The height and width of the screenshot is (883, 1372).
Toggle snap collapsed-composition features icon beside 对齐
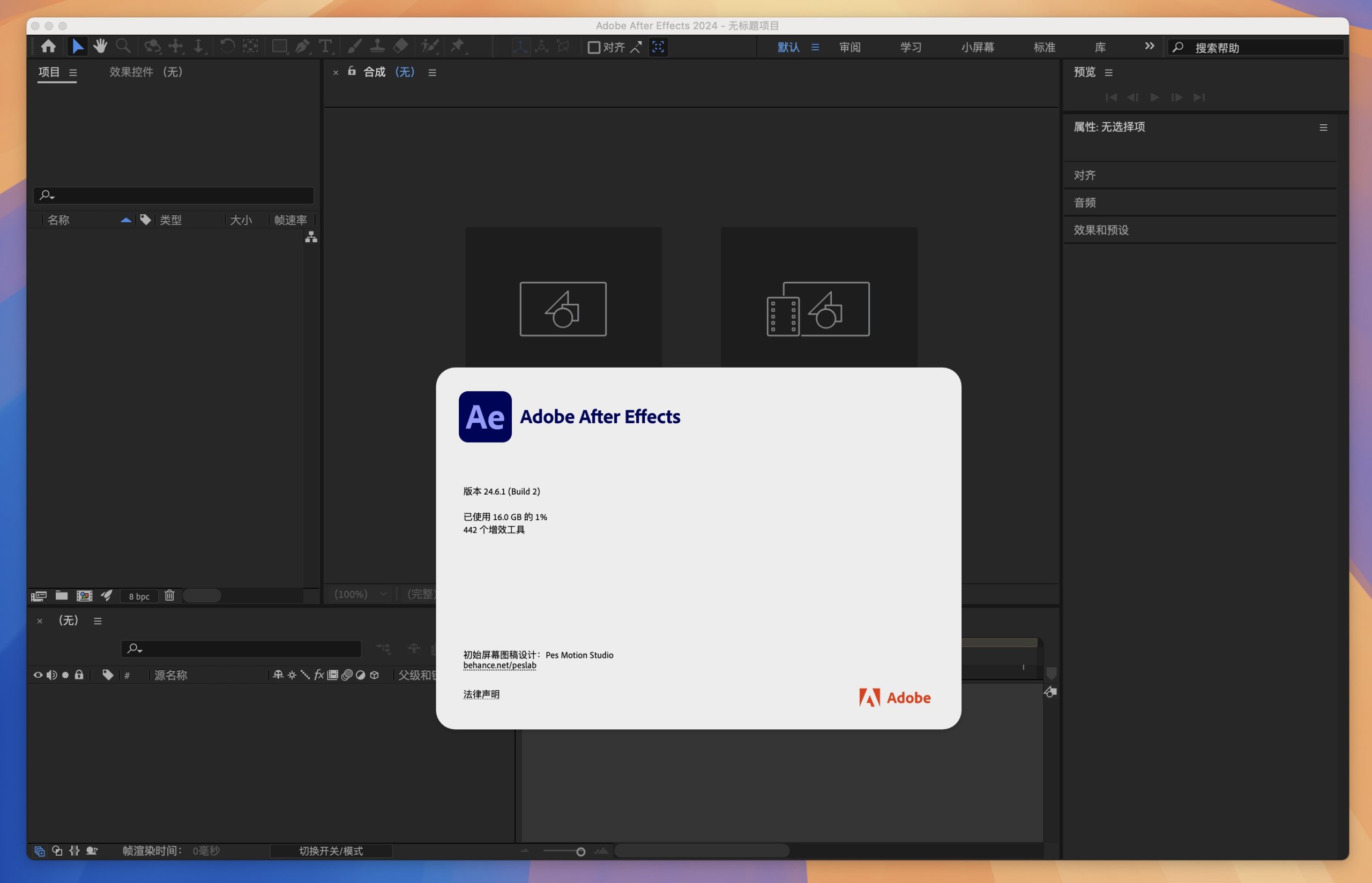pyautogui.click(x=636, y=47)
